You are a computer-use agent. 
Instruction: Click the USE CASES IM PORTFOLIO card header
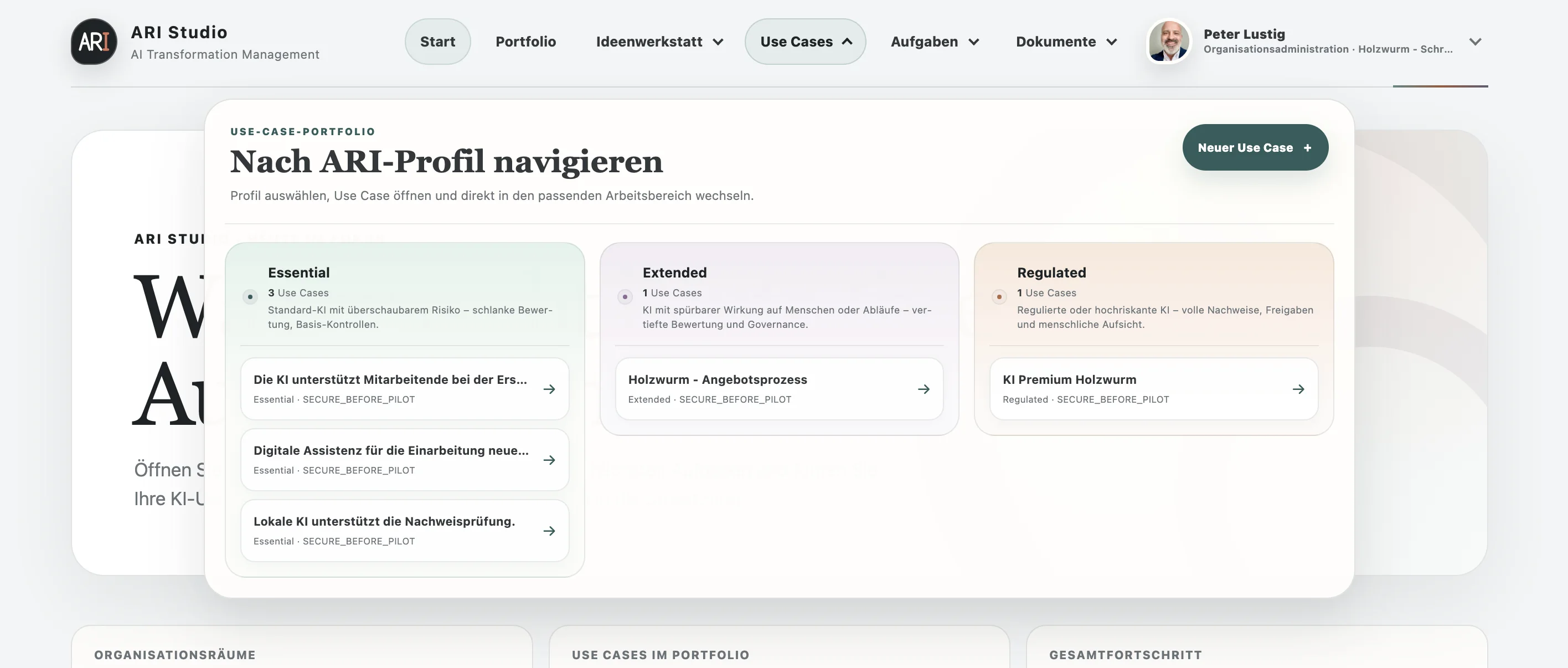661,655
